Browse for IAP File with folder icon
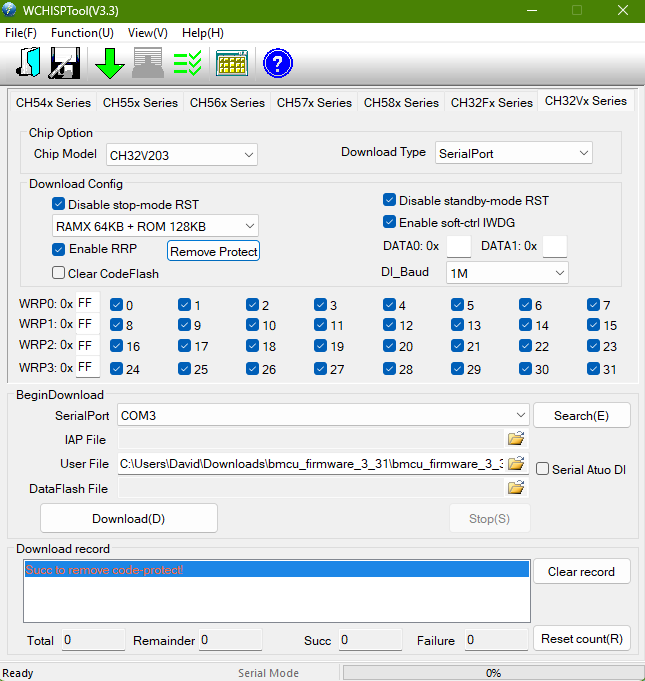 coord(516,439)
